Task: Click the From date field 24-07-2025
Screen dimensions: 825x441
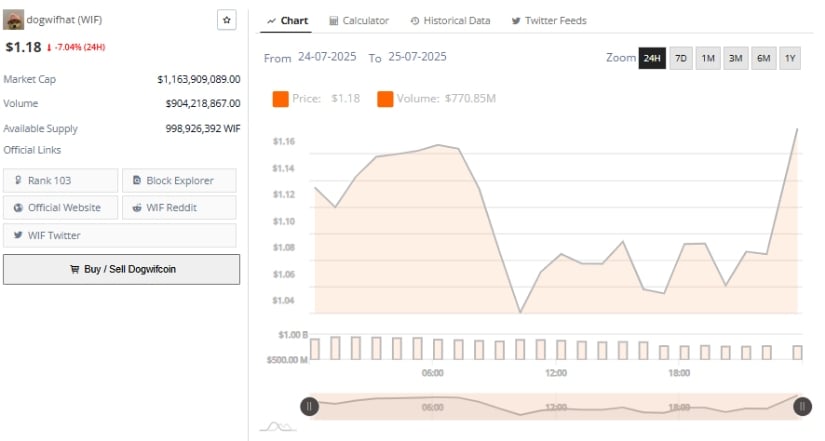Action: [327, 57]
